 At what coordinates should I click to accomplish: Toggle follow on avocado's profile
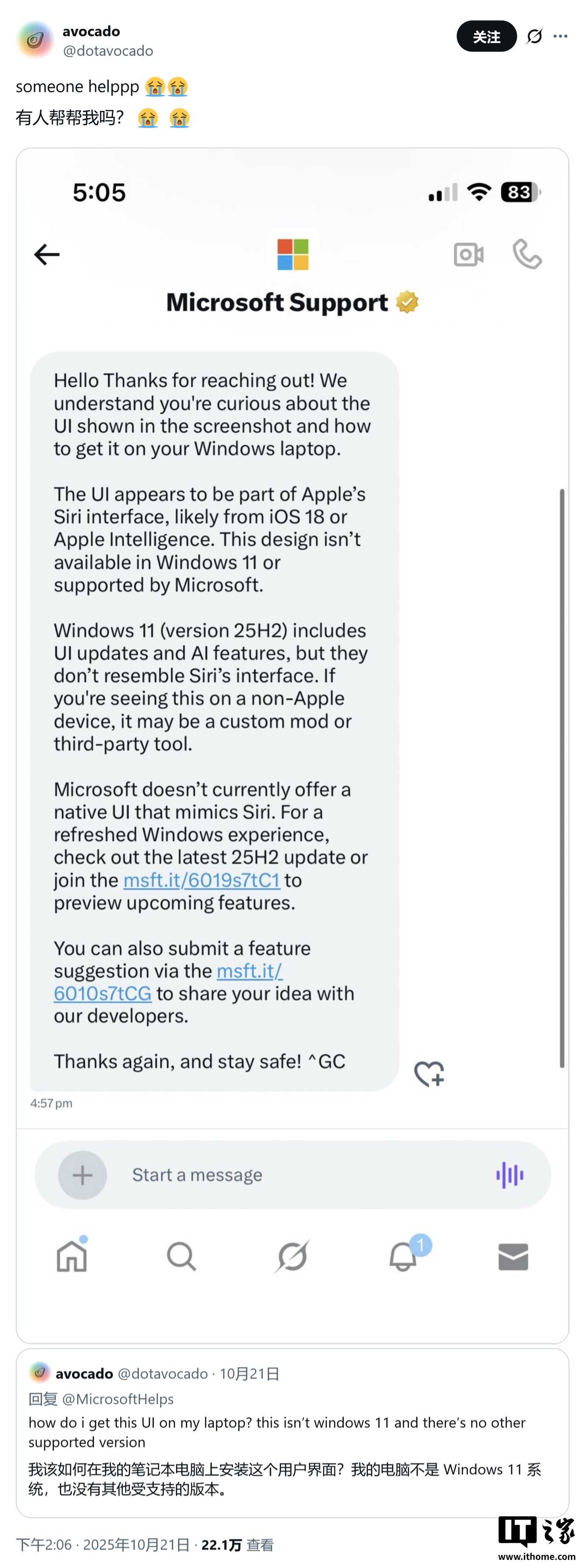pos(486,37)
